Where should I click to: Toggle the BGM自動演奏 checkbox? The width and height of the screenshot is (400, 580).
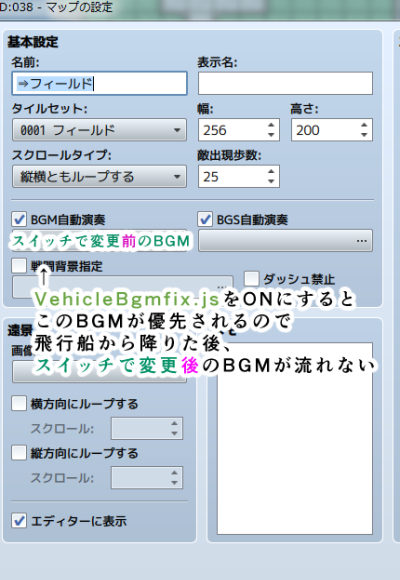coord(19,219)
